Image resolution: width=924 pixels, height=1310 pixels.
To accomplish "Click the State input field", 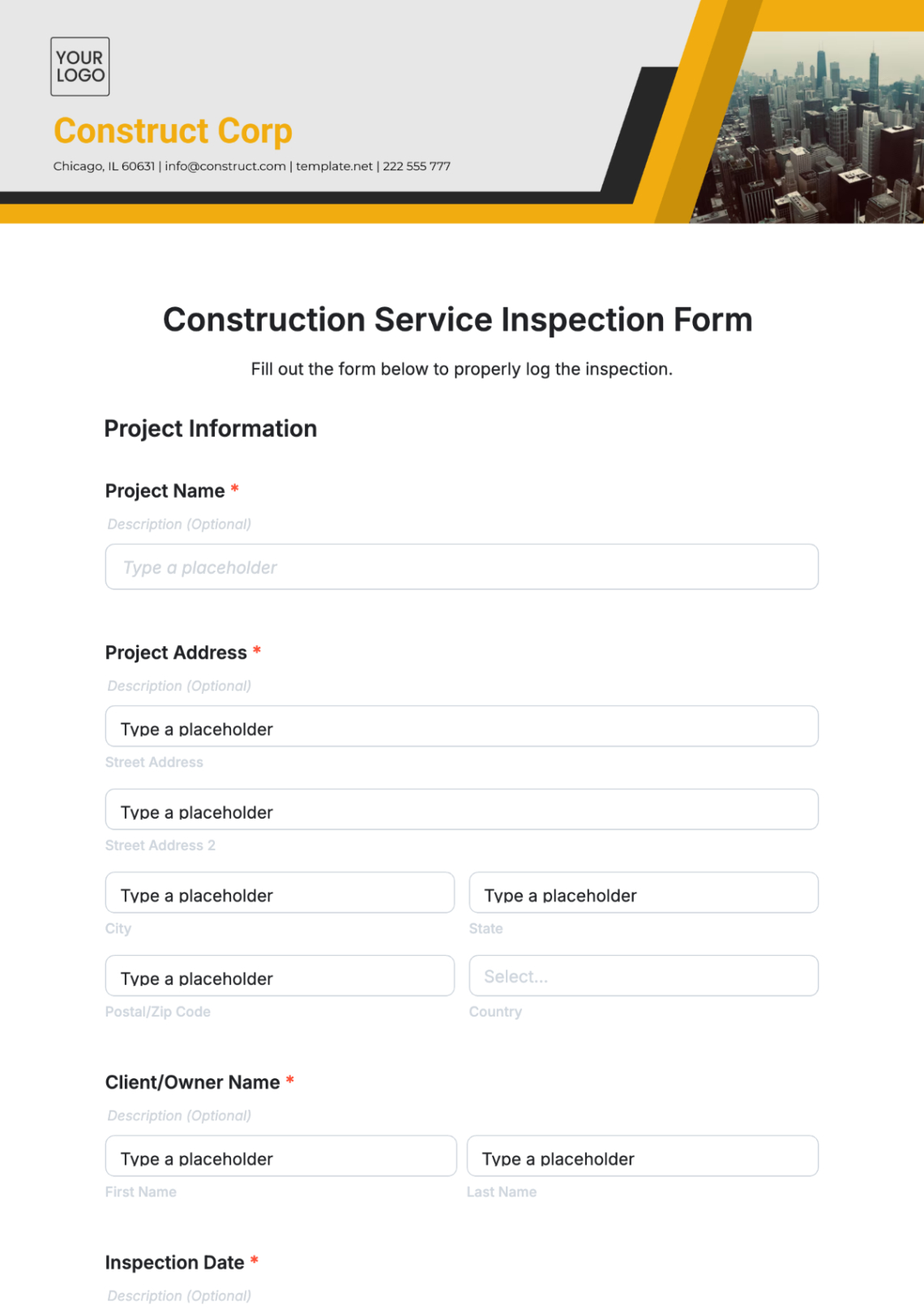I will click(x=644, y=893).
